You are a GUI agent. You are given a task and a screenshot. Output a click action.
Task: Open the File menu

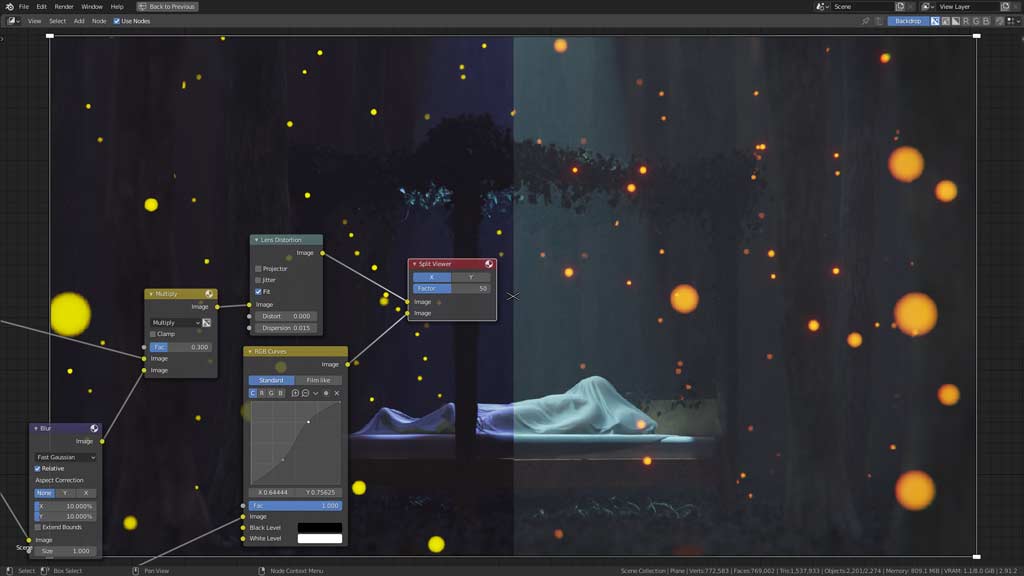click(x=24, y=7)
